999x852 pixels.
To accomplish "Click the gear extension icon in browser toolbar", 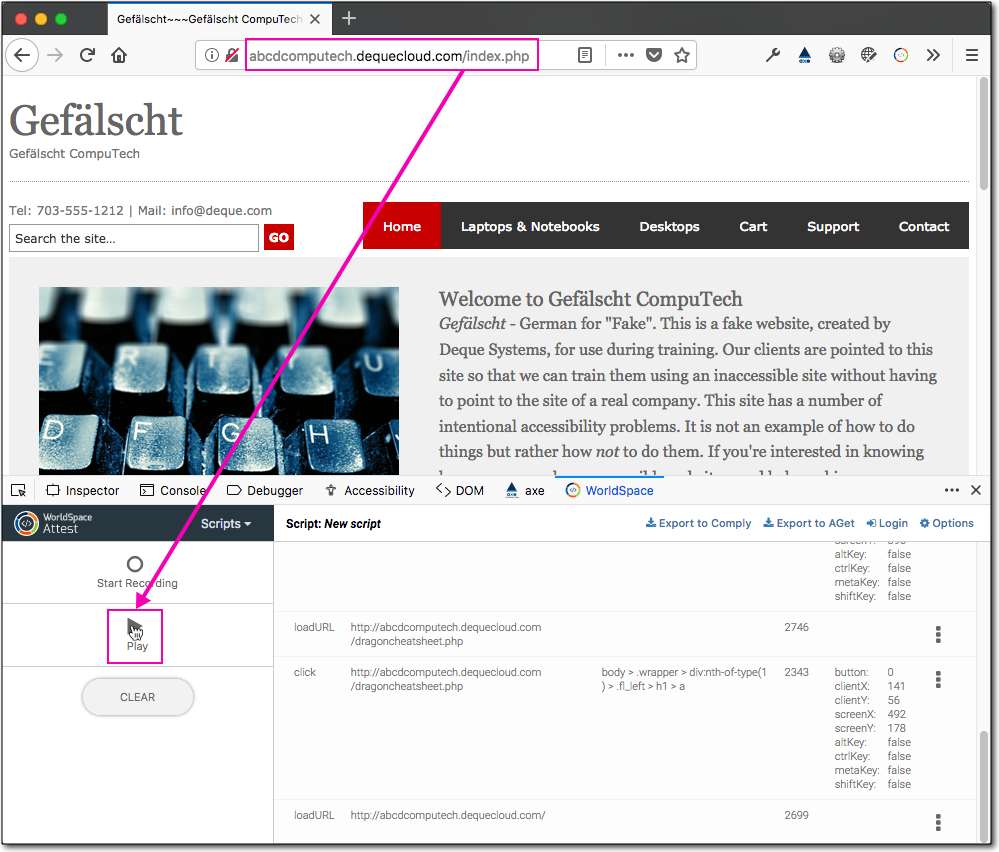I will coord(837,55).
